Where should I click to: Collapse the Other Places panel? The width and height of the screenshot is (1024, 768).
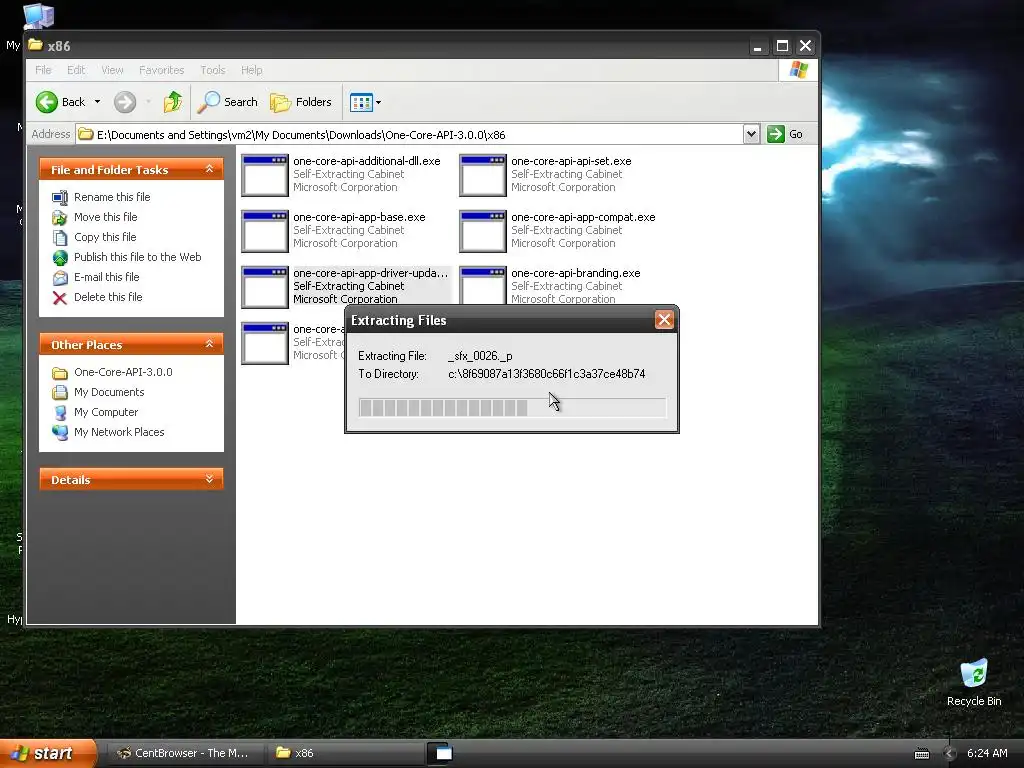tap(209, 344)
